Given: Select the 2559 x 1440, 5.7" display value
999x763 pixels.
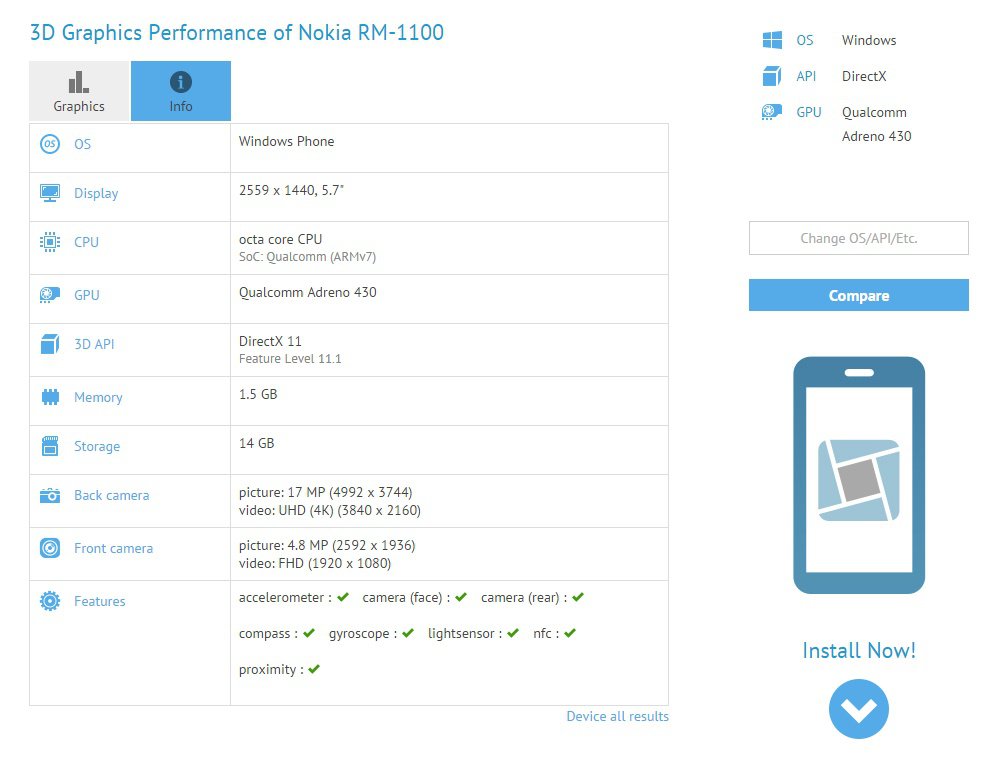Looking at the screenshot, I should point(291,190).
